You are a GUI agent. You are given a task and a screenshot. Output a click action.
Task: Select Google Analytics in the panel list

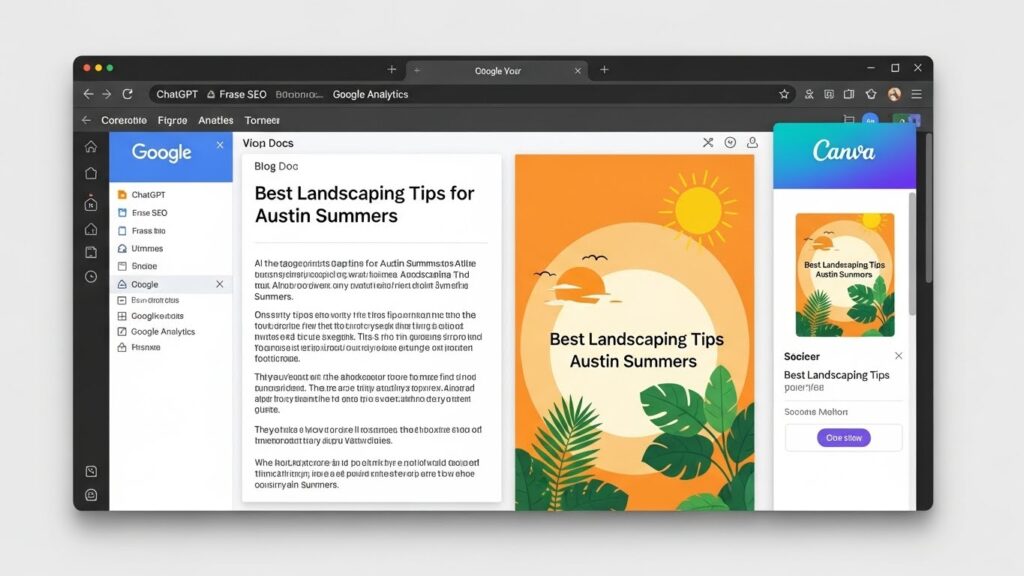tap(162, 331)
